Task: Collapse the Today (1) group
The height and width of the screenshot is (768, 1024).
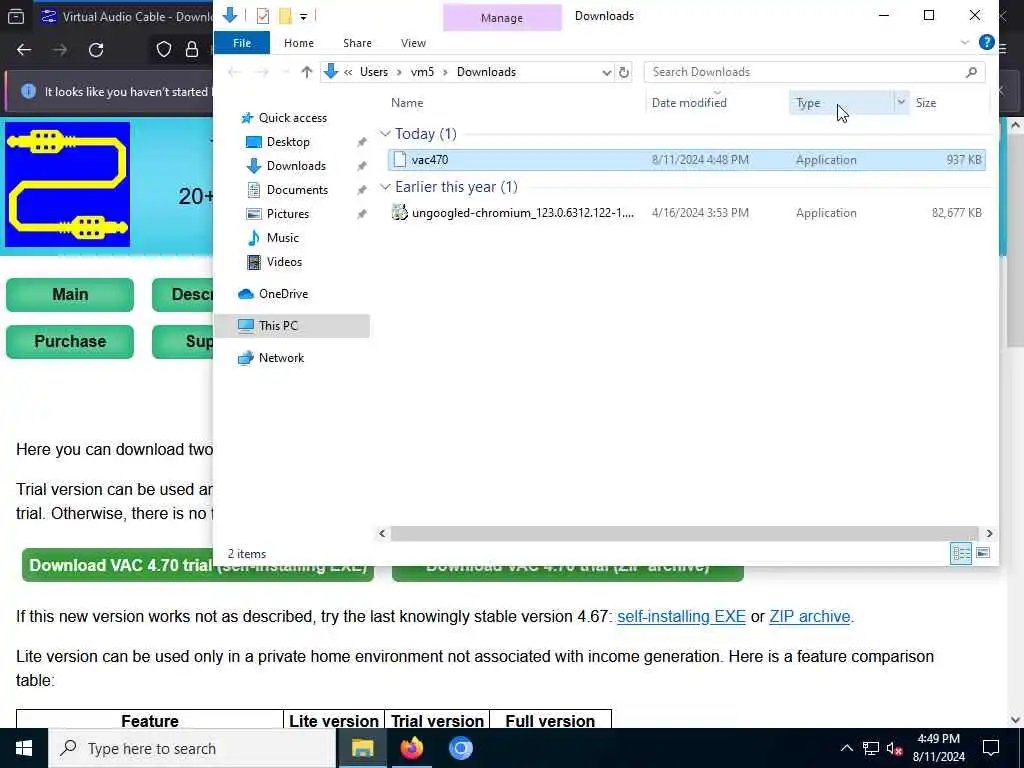Action: coord(385,134)
